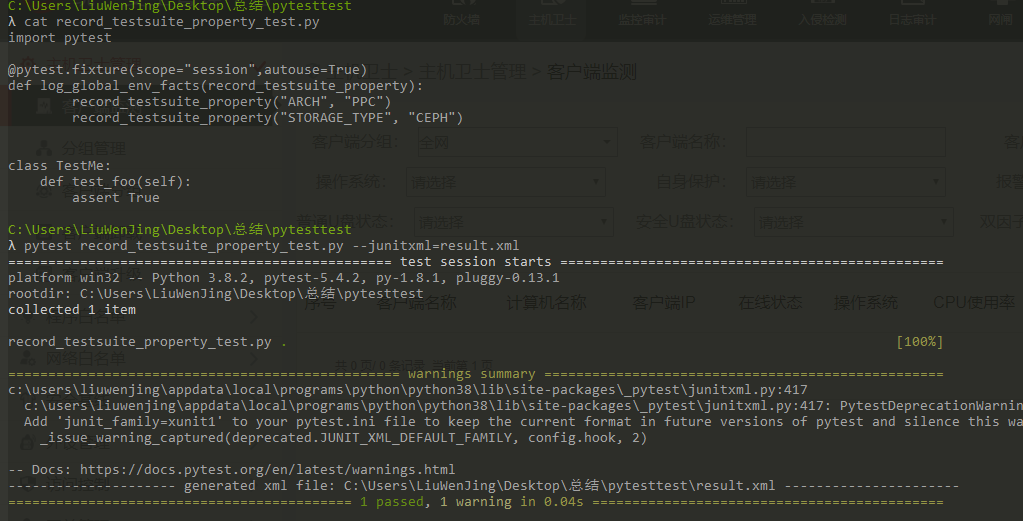Click the record_testsuite_property "ARCH", "PPC" line
This screenshot has height=521, width=1023.
point(231,102)
